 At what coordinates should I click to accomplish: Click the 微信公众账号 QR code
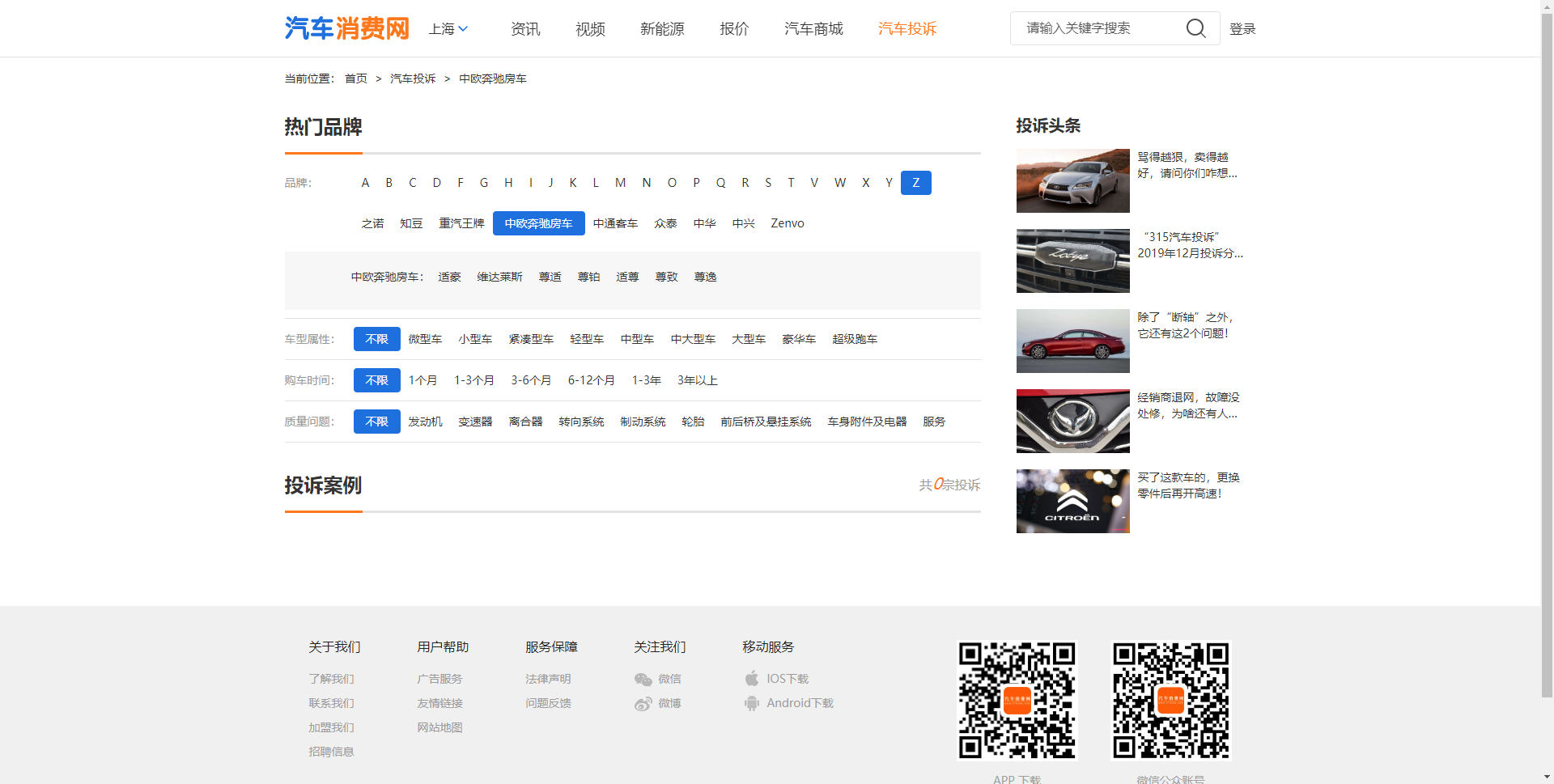(x=1170, y=701)
